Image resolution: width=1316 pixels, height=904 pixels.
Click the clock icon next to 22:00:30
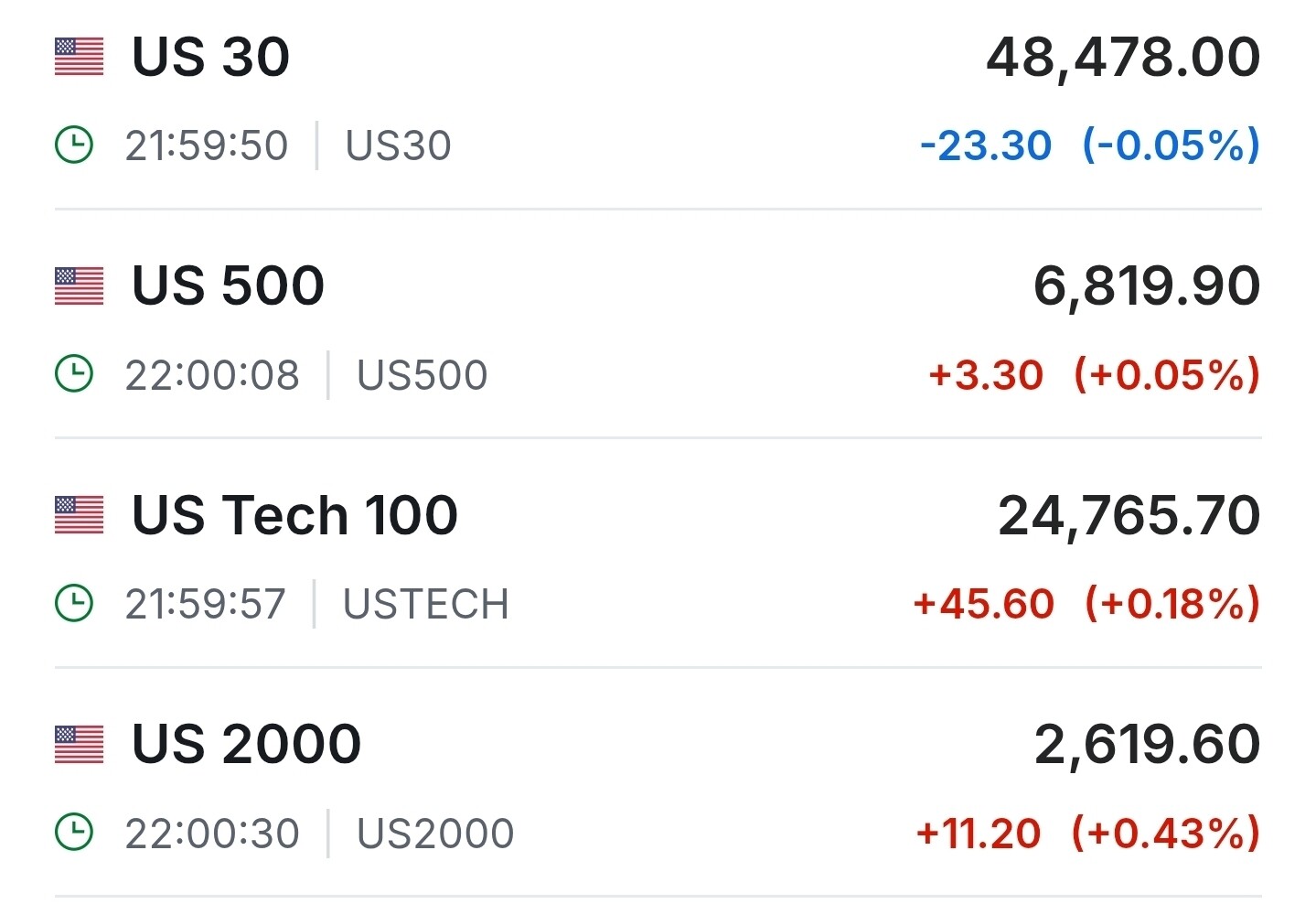point(74,833)
